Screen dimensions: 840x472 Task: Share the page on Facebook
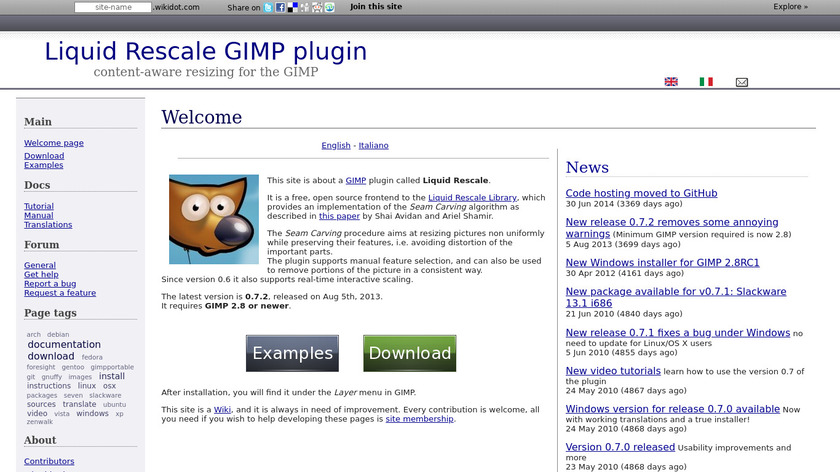280,8
